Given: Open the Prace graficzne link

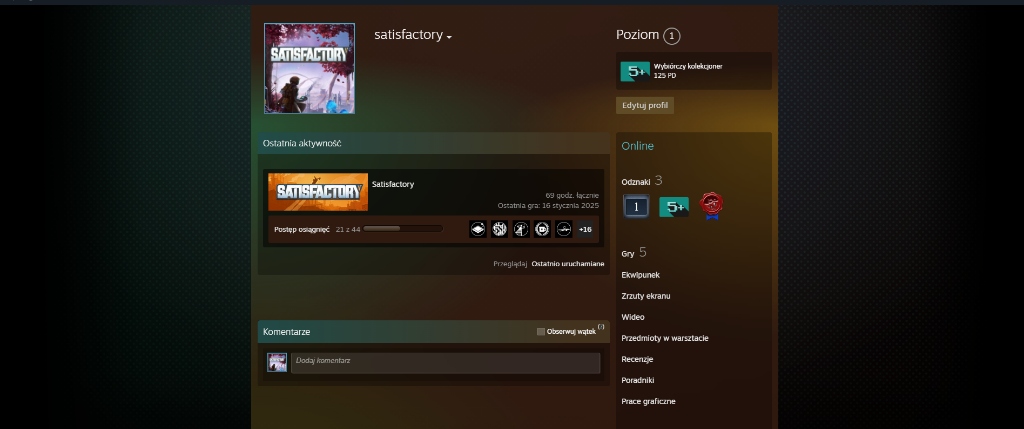Looking at the screenshot, I should pyautogui.click(x=648, y=402).
